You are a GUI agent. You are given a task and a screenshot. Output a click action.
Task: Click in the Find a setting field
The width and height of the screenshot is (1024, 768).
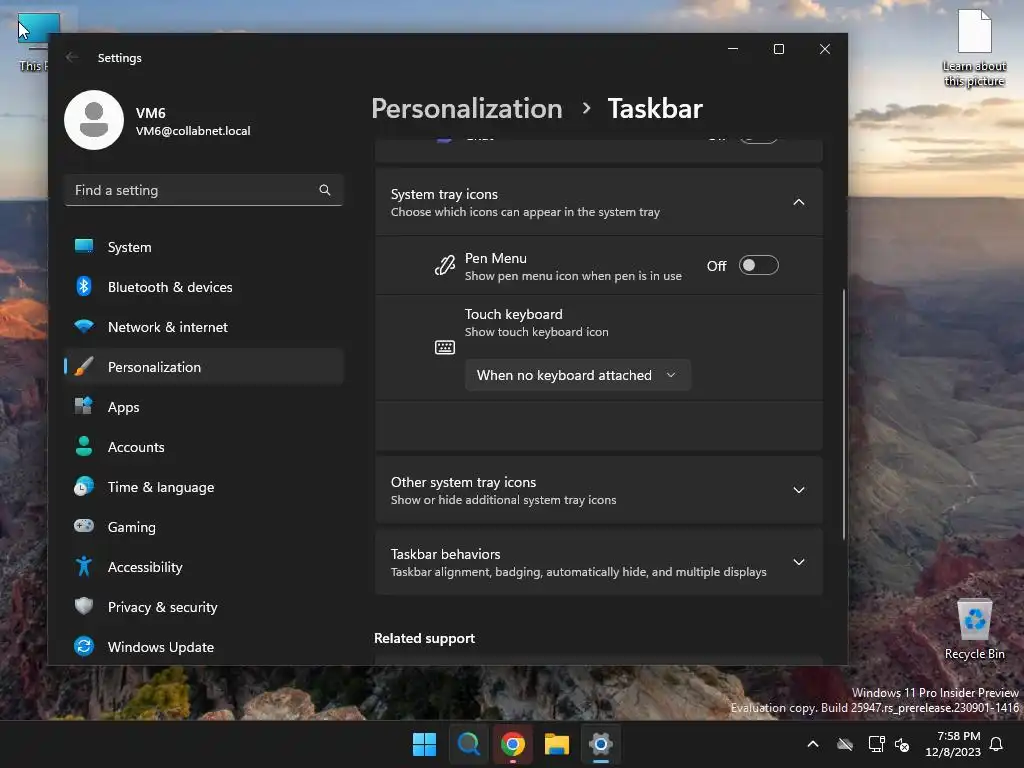pyautogui.click(x=204, y=190)
